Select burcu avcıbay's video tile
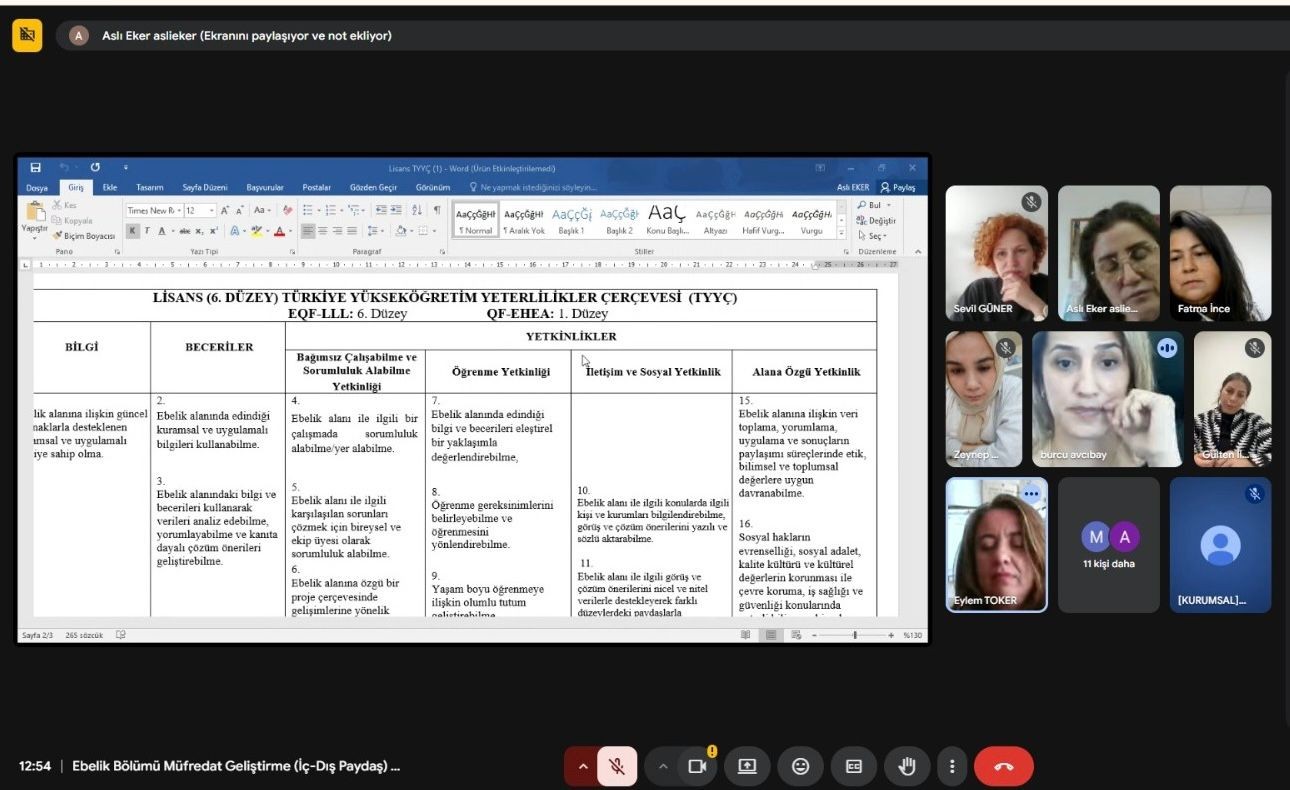The height and width of the screenshot is (790, 1290). tap(1107, 400)
